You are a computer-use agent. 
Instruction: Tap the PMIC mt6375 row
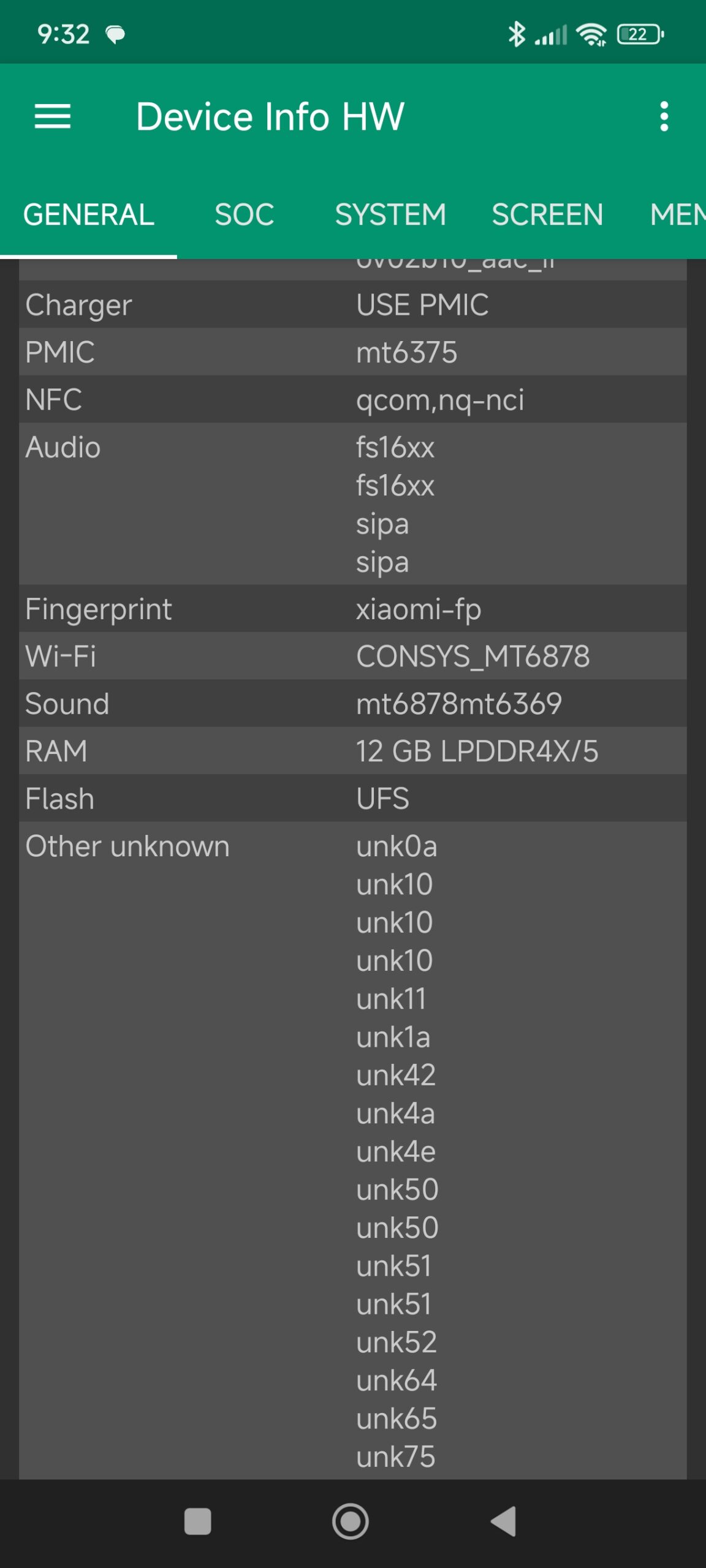352,352
